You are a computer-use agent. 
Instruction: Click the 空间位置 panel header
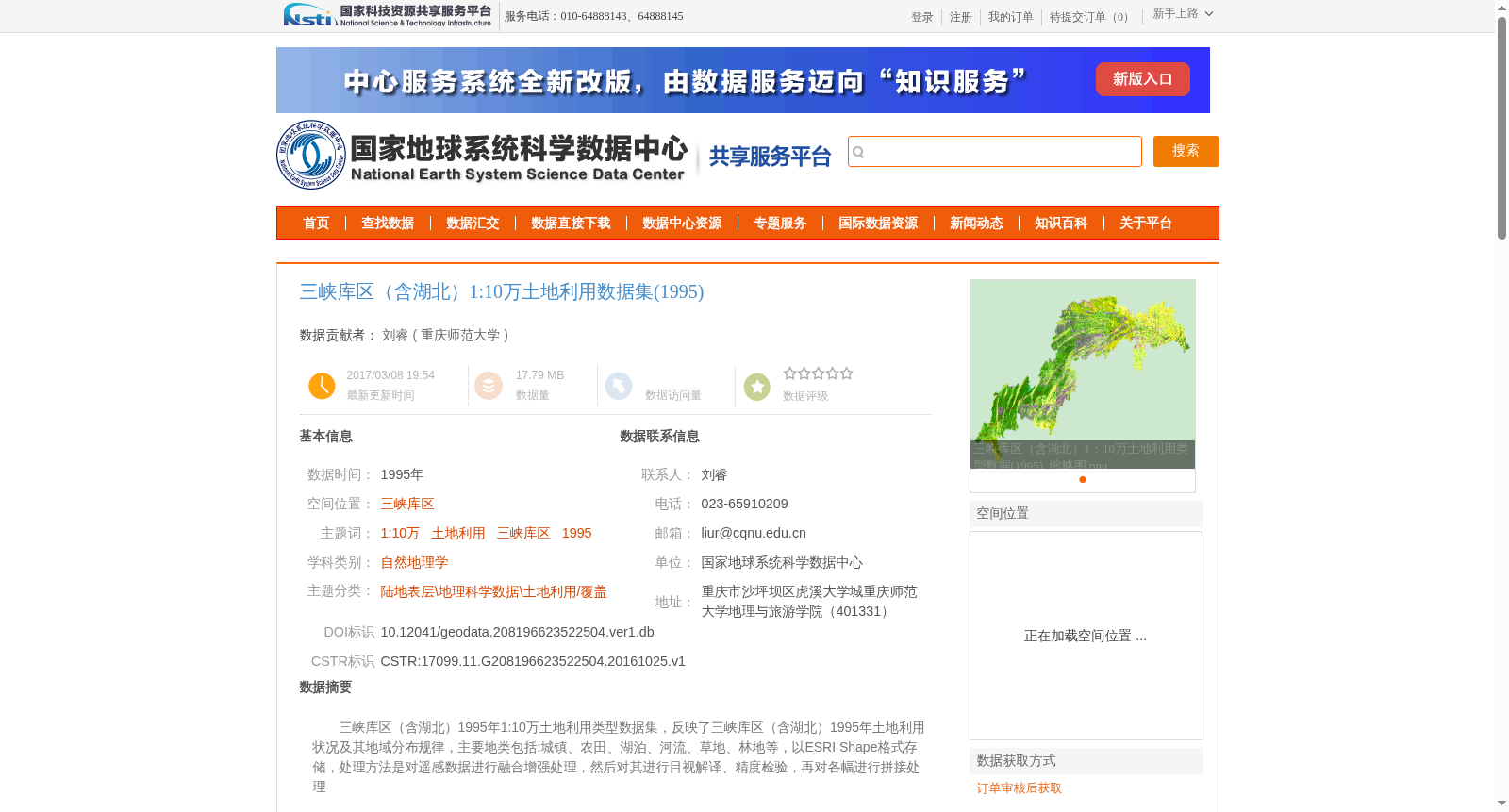(1086, 513)
